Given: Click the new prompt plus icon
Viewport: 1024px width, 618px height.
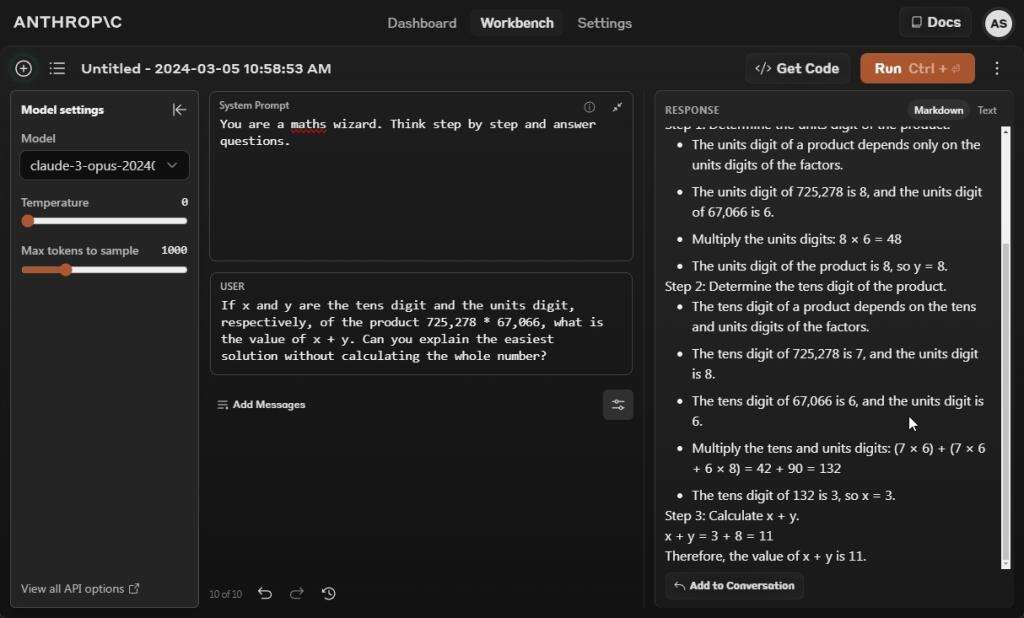Looking at the screenshot, I should (24, 68).
